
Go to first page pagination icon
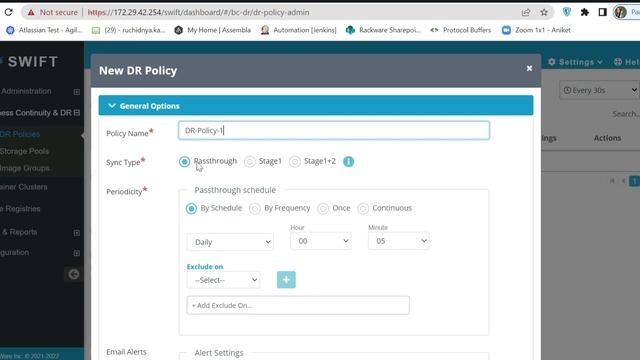click(612, 181)
